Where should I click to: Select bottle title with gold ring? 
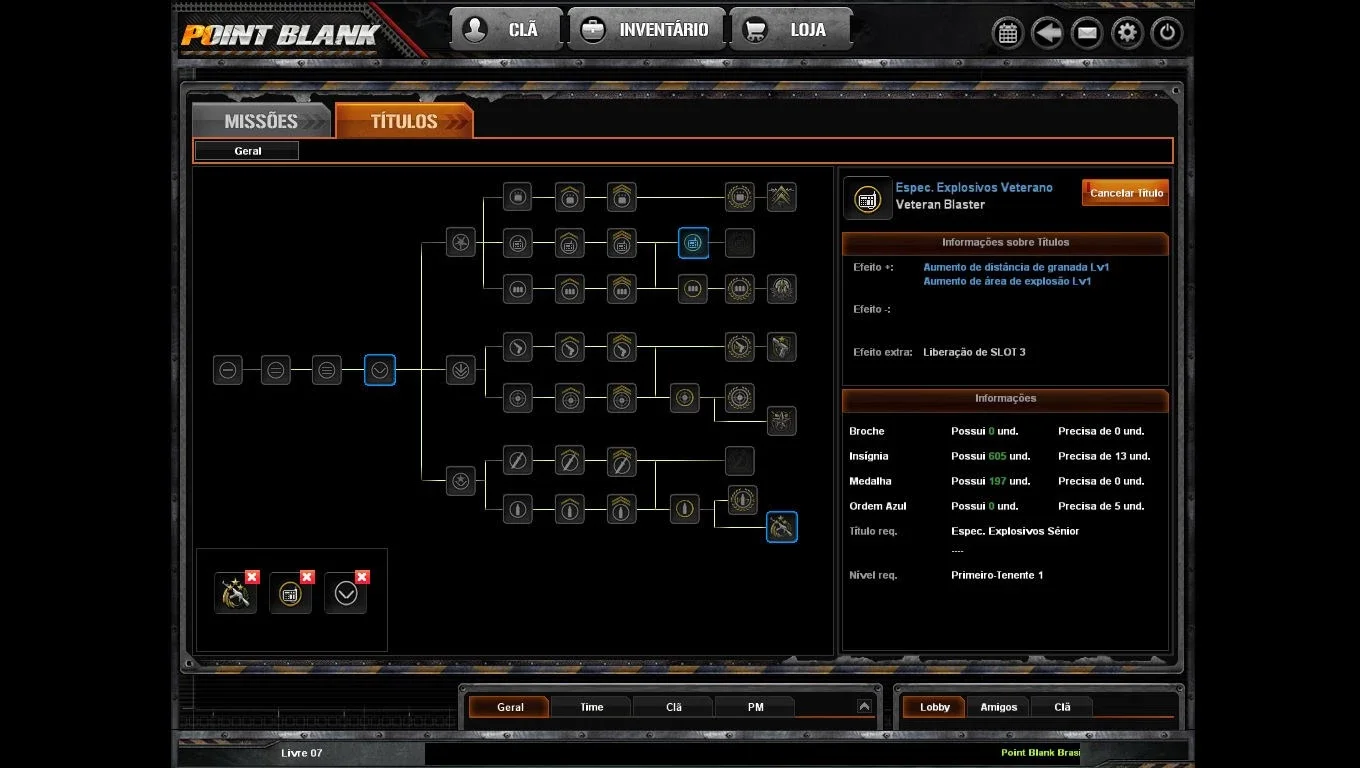click(685, 509)
